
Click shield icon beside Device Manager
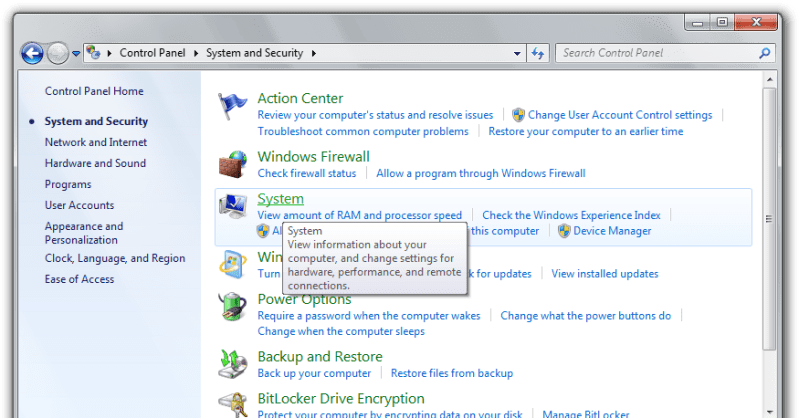[564, 231]
